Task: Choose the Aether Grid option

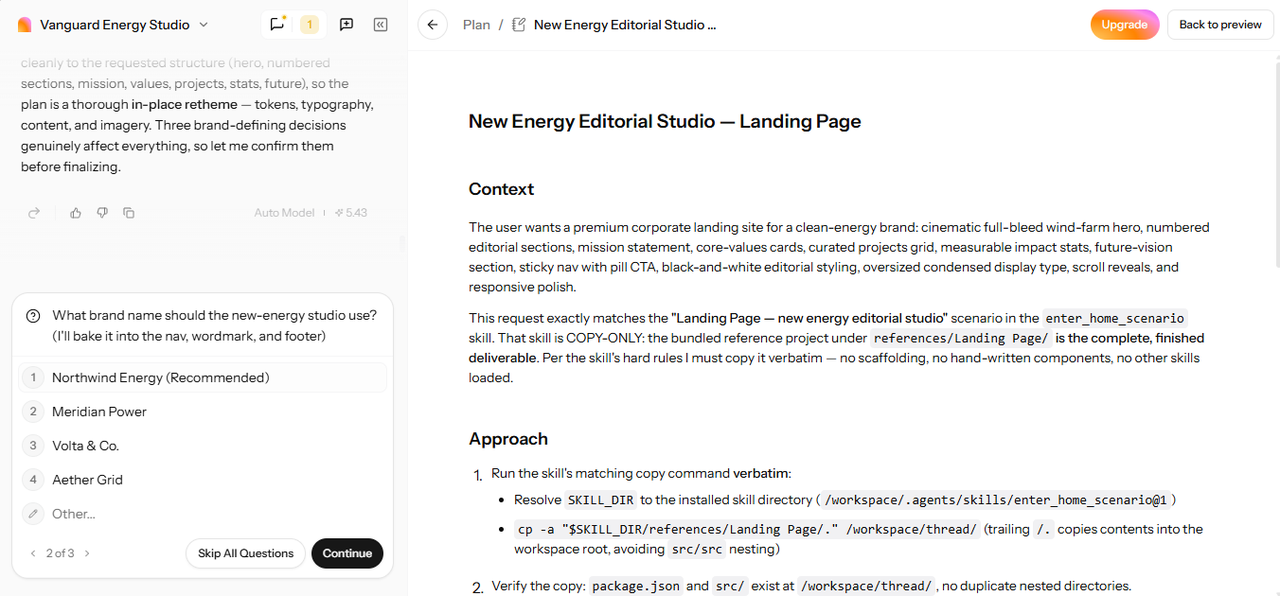Action: tap(203, 480)
